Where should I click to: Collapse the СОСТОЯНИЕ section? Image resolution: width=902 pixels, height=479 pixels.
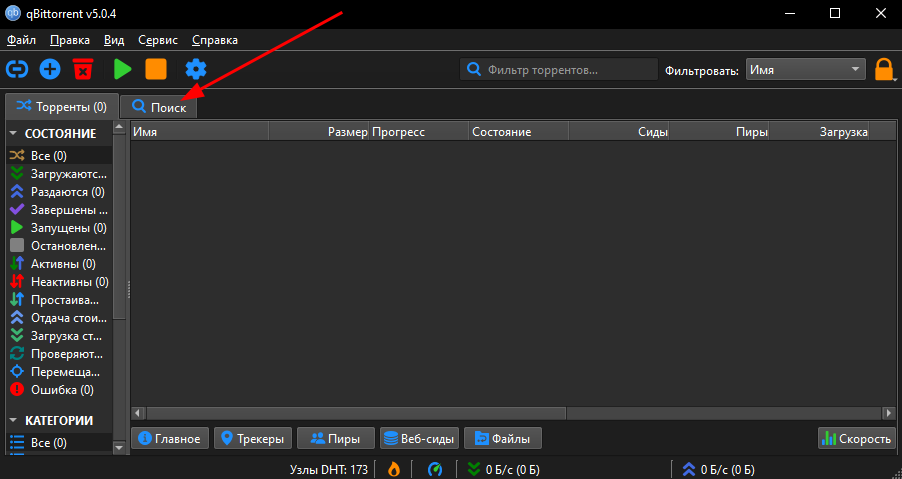pos(13,133)
